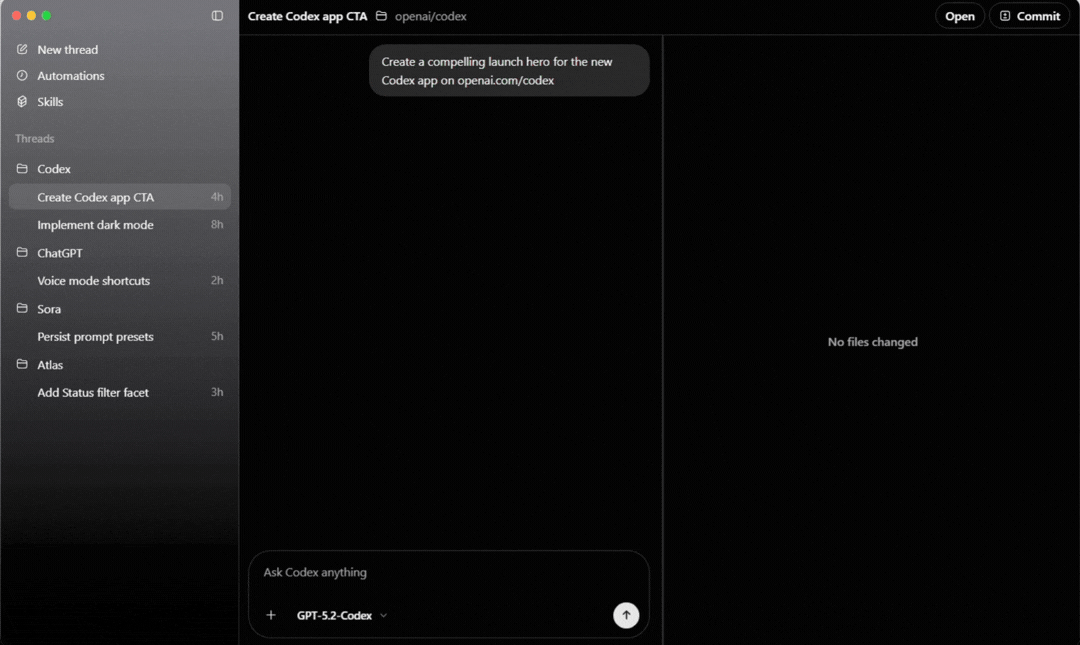This screenshot has height=645, width=1080.
Task: Click the commit icon inside the Commit button
Action: (x=1003, y=15)
